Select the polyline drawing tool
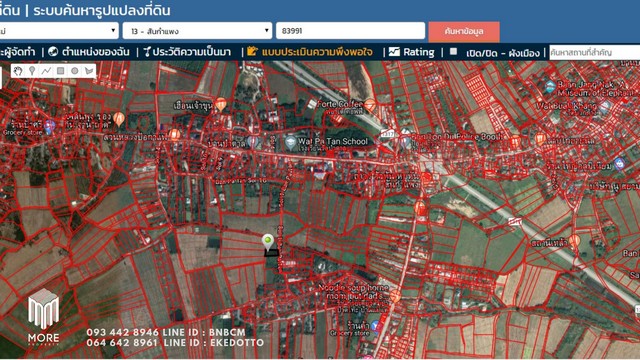 46,71
